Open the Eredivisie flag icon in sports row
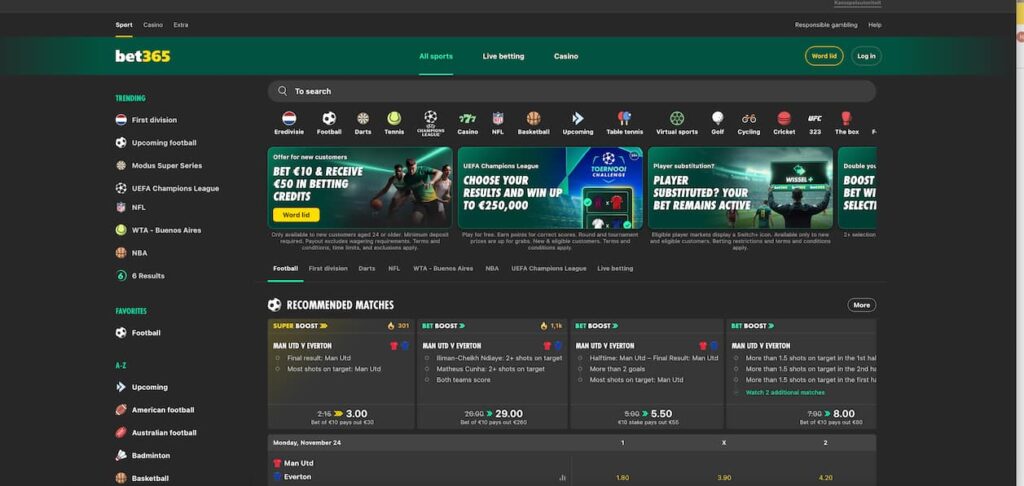The width and height of the screenshot is (1024, 486). tap(289, 118)
